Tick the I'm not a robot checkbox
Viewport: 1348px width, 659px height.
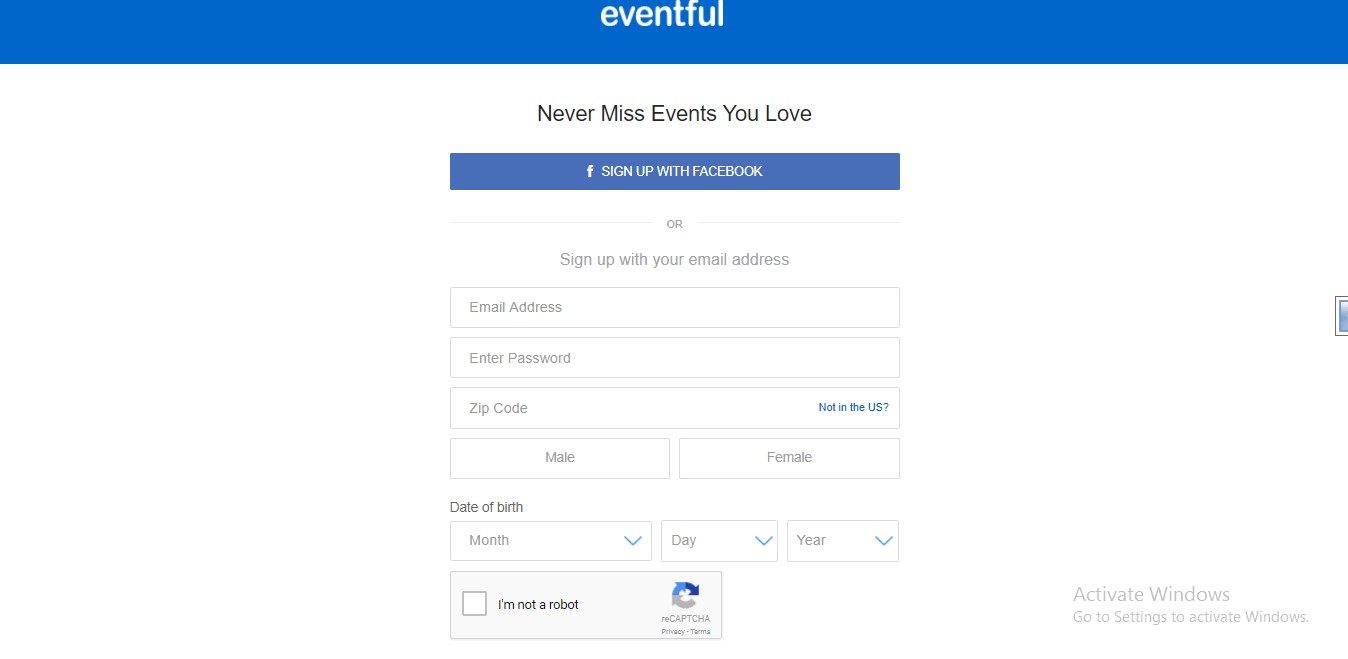pyautogui.click(x=475, y=604)
